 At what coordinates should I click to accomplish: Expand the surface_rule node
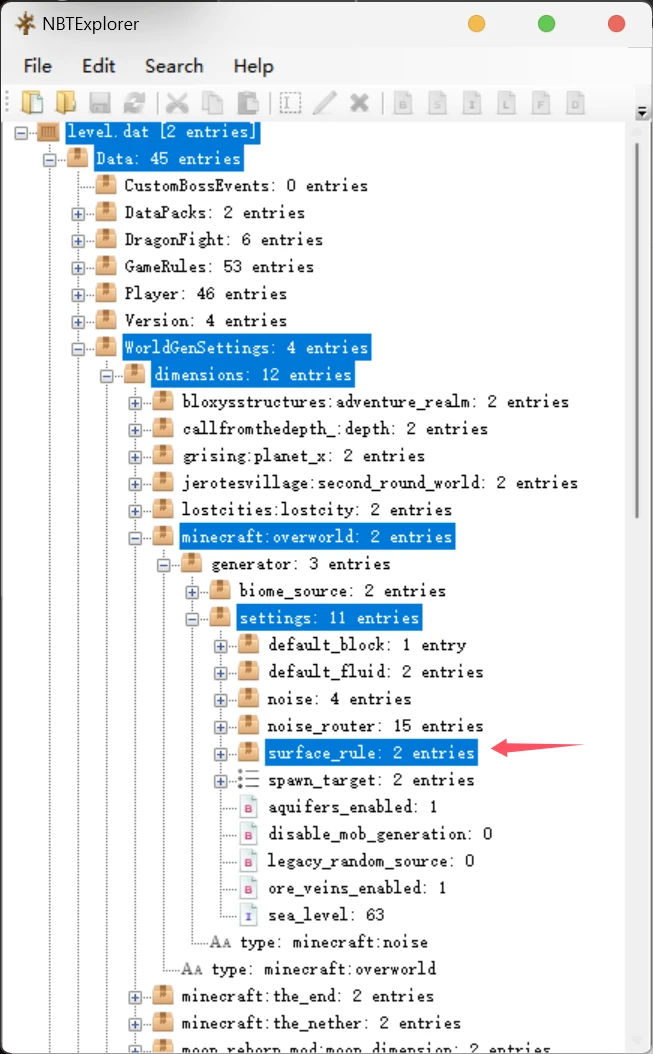(x=221, y=754)
